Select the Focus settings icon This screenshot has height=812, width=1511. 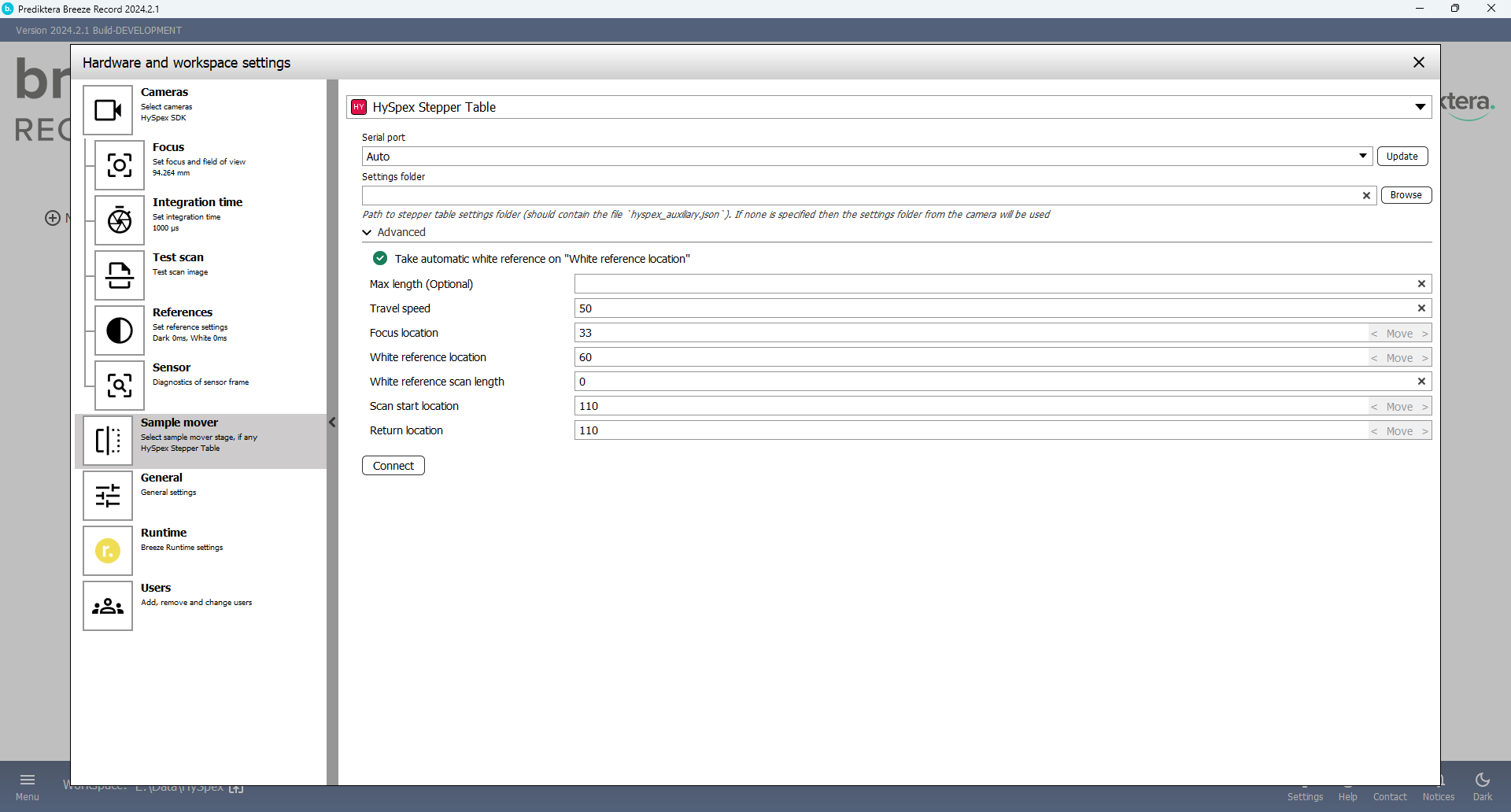point(120,165)
